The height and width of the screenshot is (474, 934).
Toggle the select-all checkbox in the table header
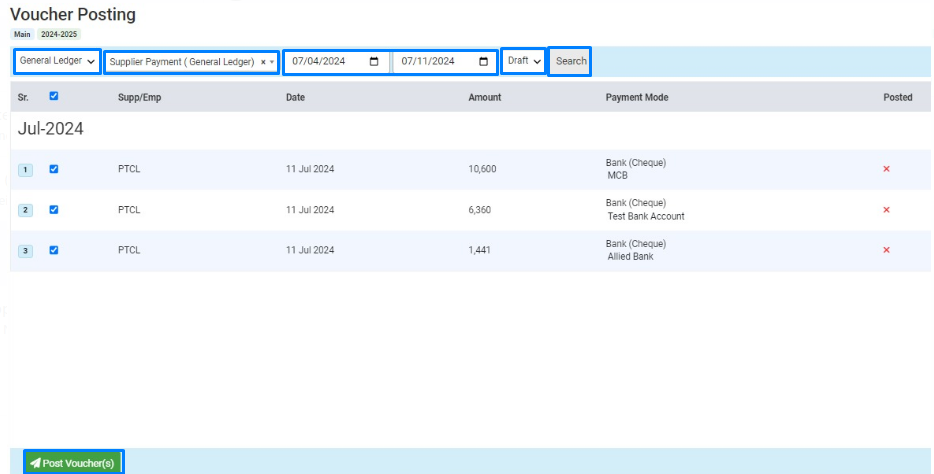(x=54, y=96)
